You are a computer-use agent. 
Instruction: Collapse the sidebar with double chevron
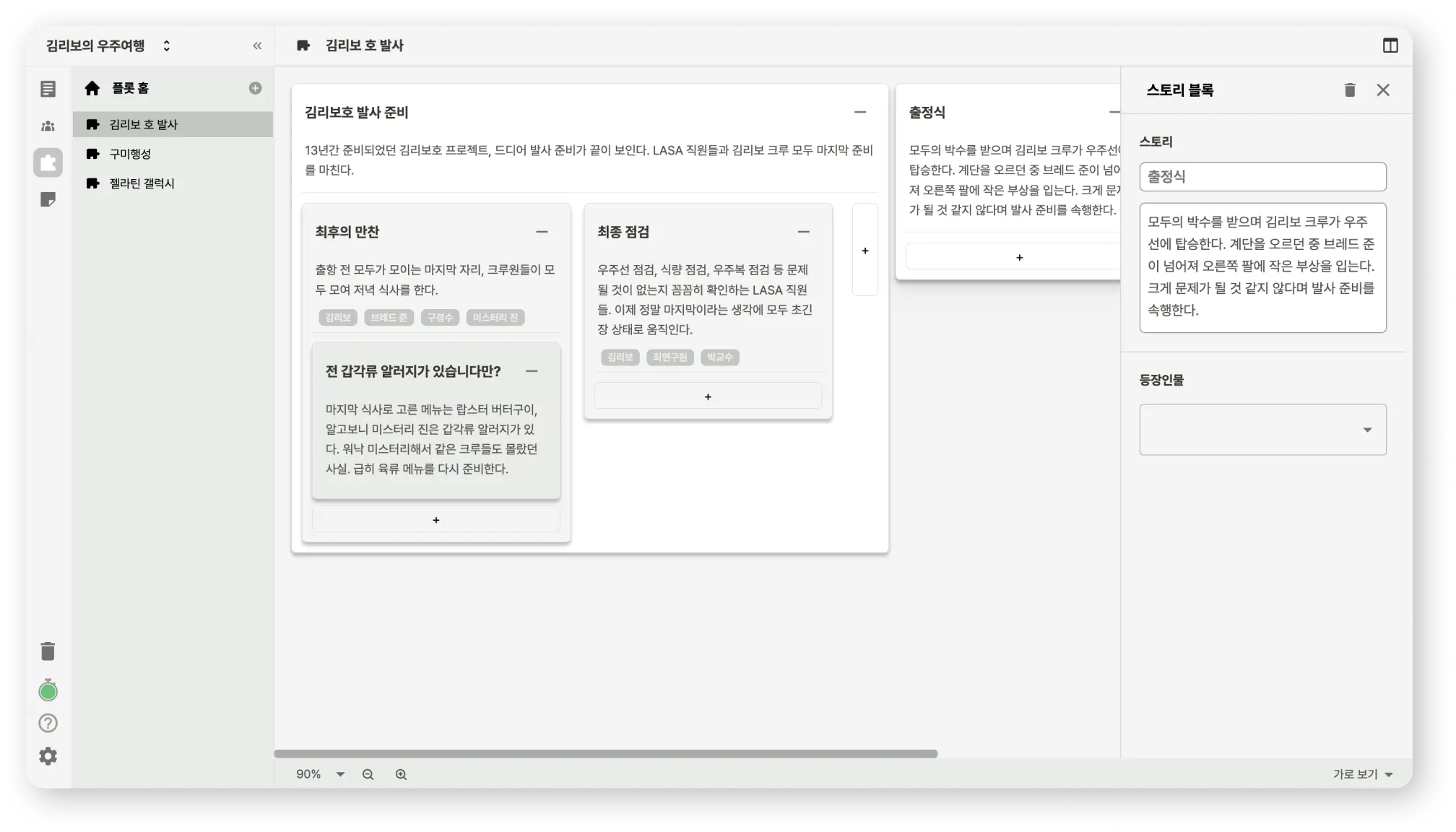(257, 45)
